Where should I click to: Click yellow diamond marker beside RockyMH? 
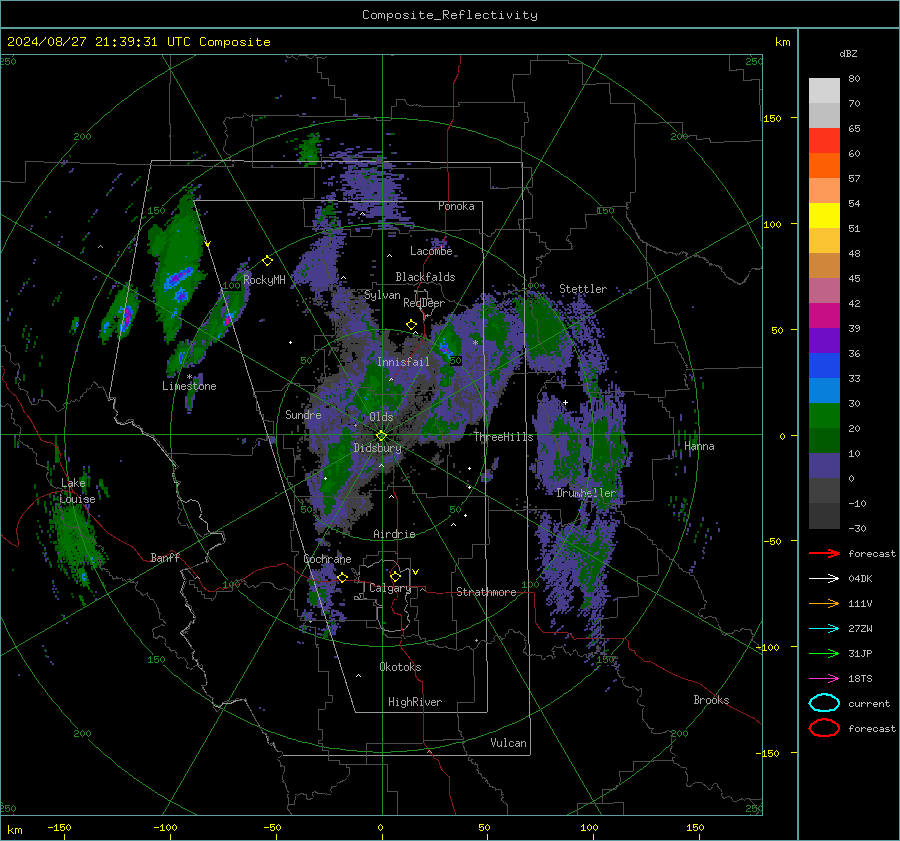coord(267,261)
